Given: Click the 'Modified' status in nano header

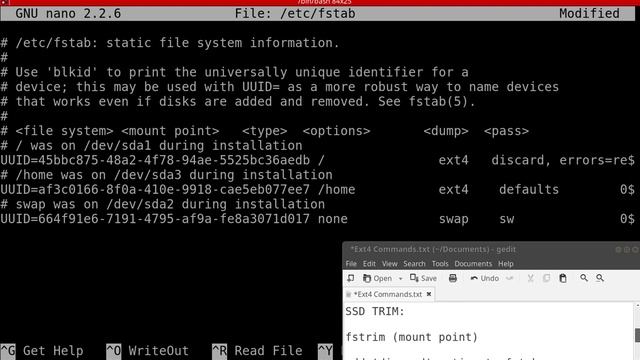Looking at the screenshot, I should coord(589,13).
